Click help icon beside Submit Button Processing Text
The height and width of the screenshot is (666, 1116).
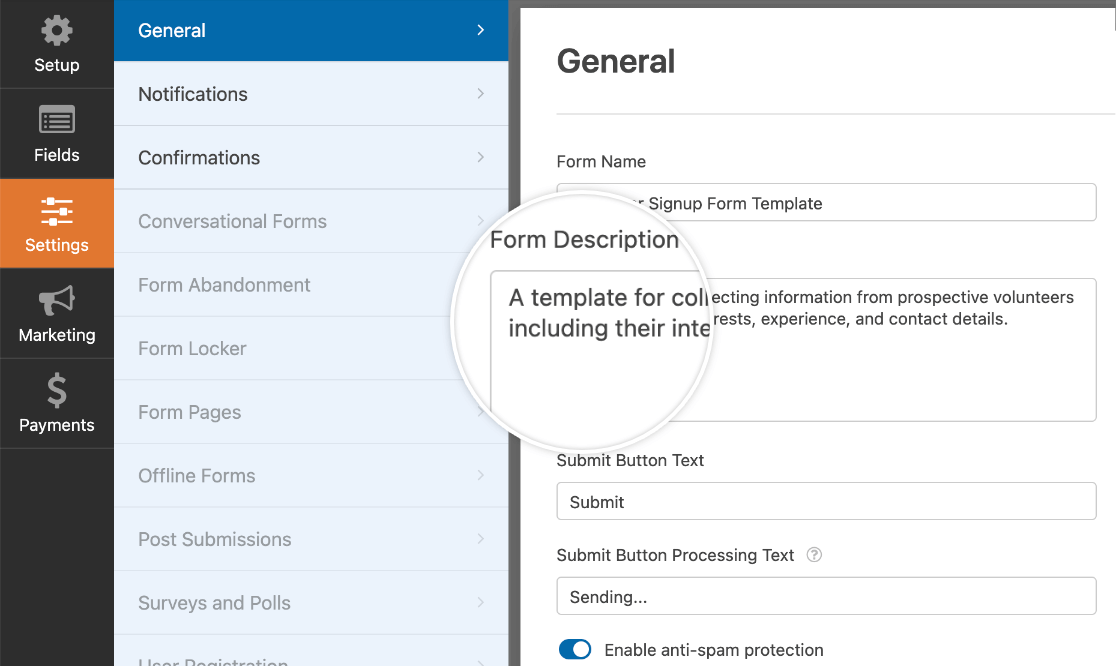tap(814, 555)
